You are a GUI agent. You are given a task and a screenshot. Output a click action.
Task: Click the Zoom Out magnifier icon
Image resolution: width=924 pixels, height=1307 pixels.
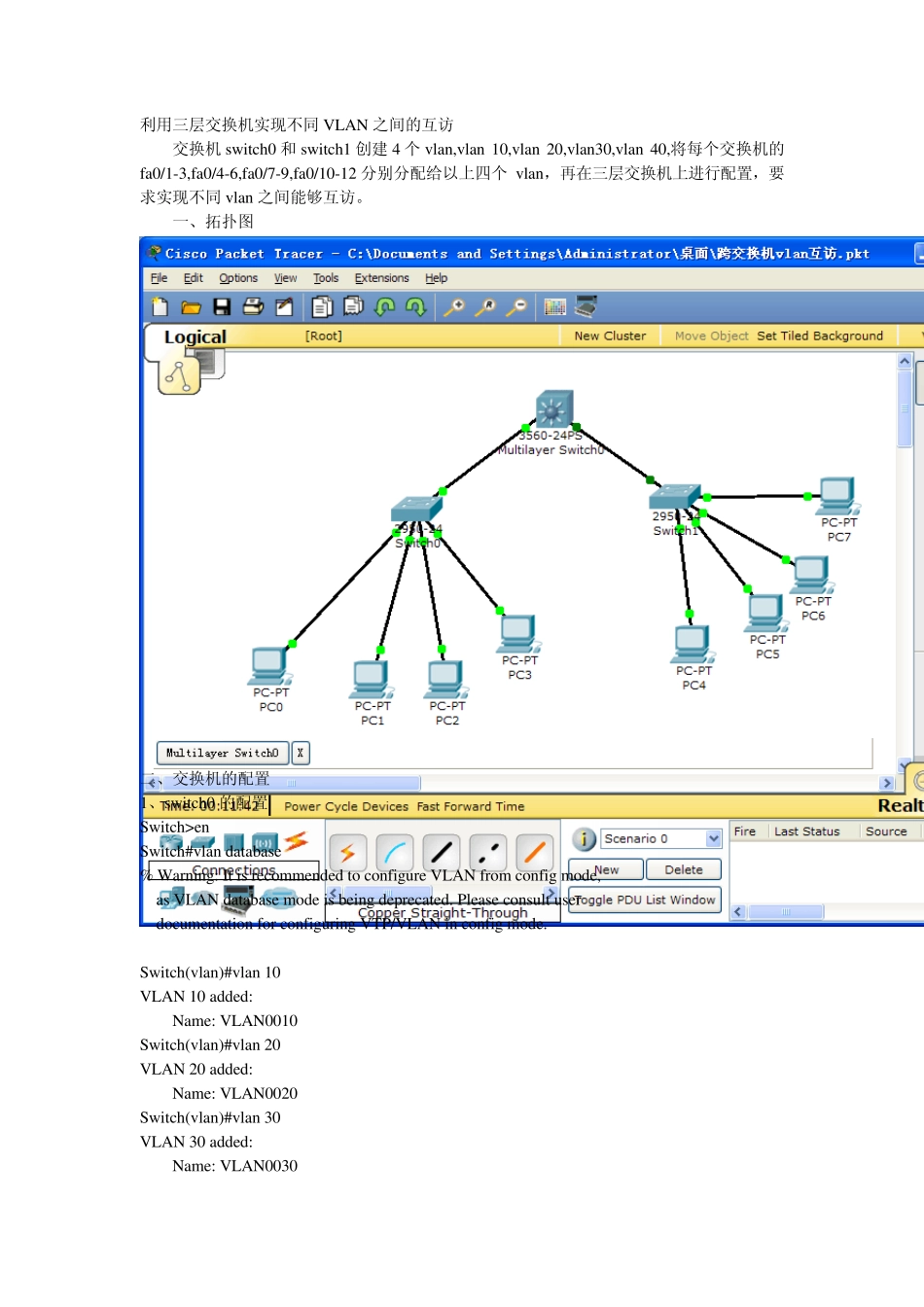click(x=517, y=307)
